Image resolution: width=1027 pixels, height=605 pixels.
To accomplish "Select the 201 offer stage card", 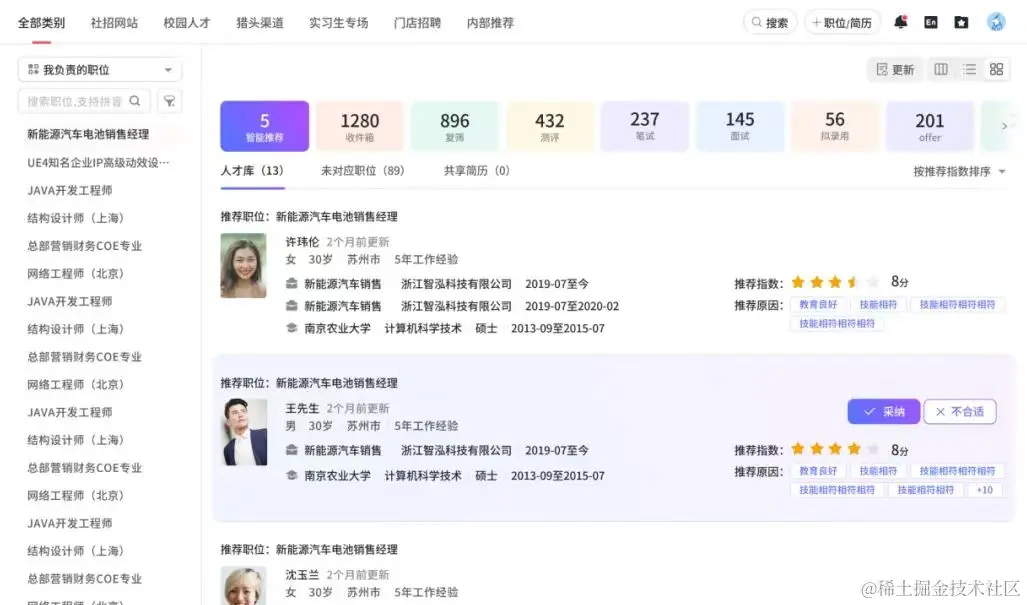I will 929,126.
